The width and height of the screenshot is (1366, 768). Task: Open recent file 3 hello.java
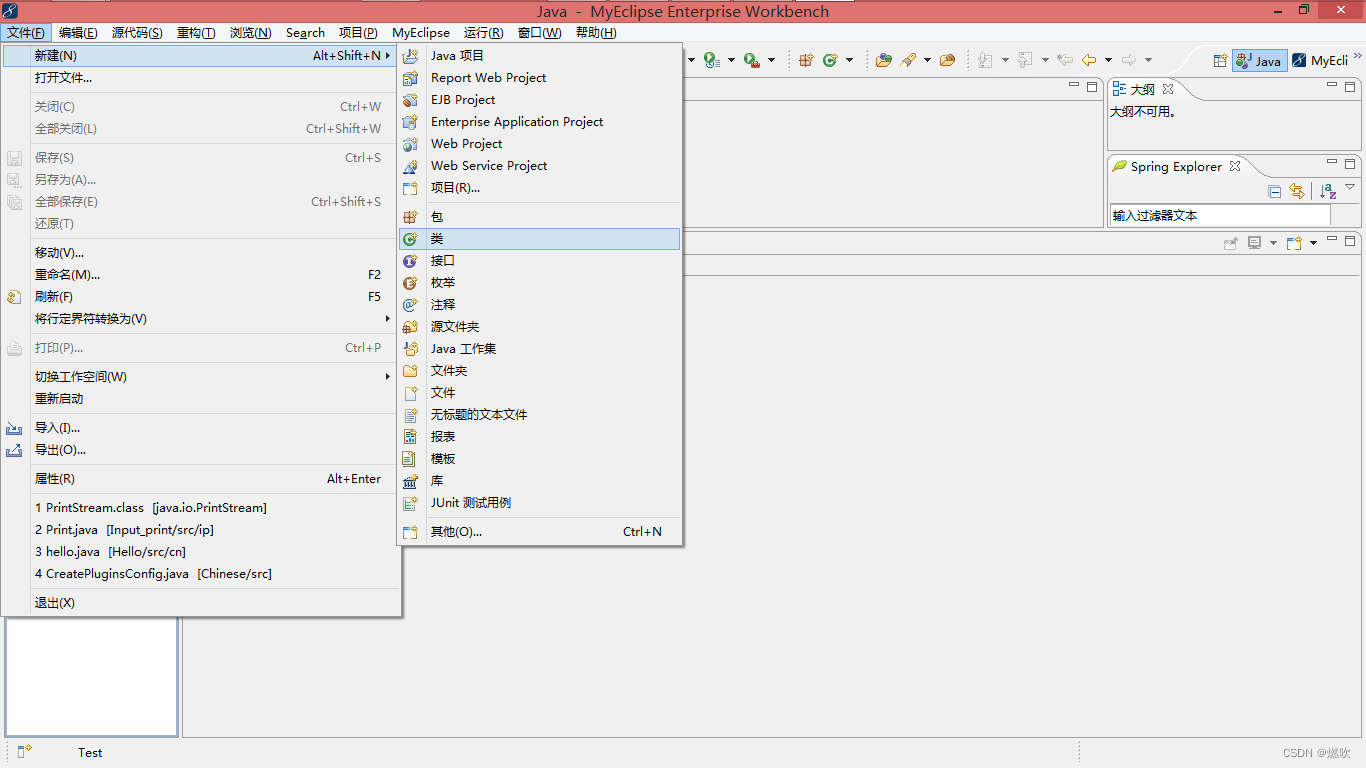coord(200,551)
